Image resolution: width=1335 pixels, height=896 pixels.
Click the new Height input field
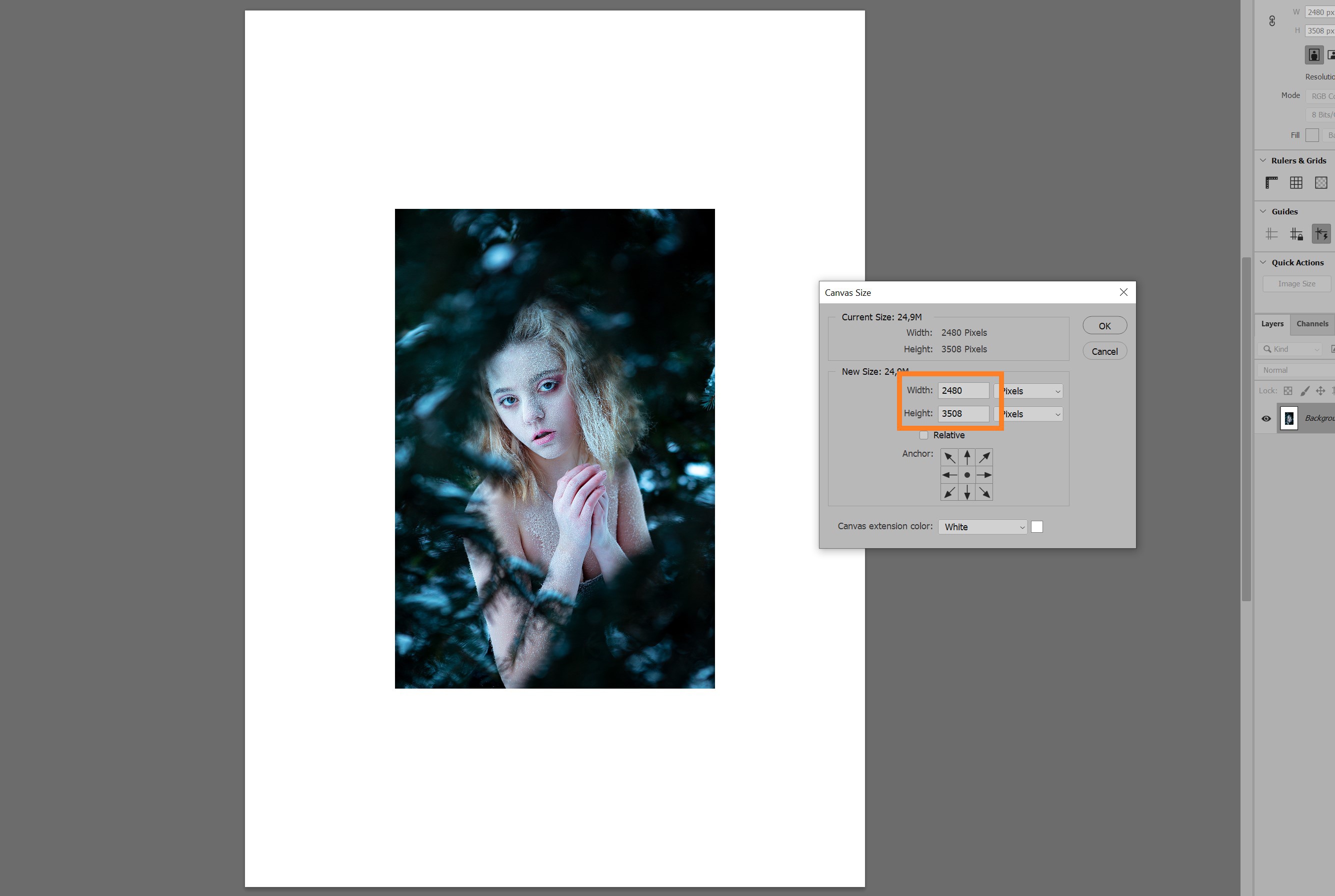pyautogui.click(x=963, y=414)
